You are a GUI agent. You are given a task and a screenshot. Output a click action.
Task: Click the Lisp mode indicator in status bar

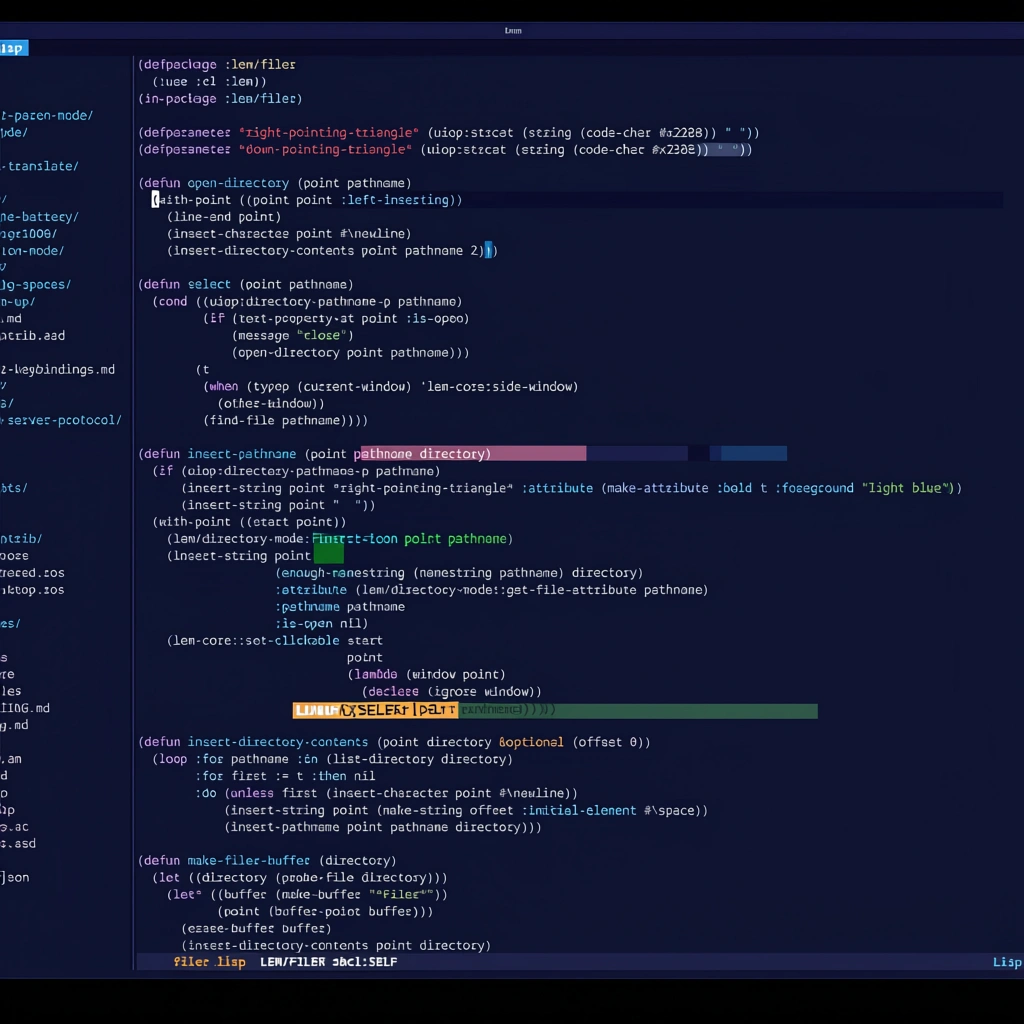click(x=1005, y=962)
